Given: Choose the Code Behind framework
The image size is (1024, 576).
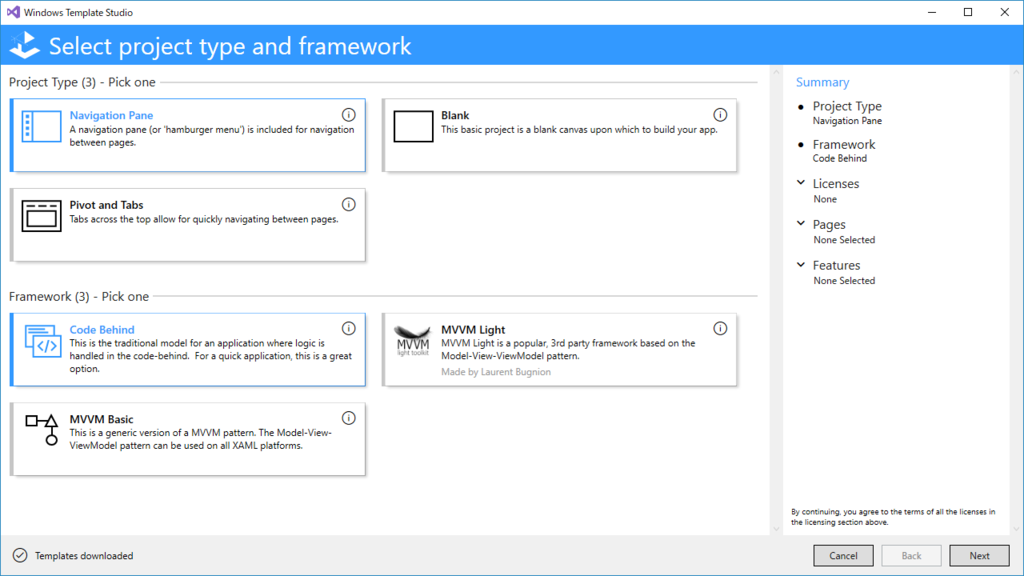Looking at the screenshot, I should (x=188, y=349).
